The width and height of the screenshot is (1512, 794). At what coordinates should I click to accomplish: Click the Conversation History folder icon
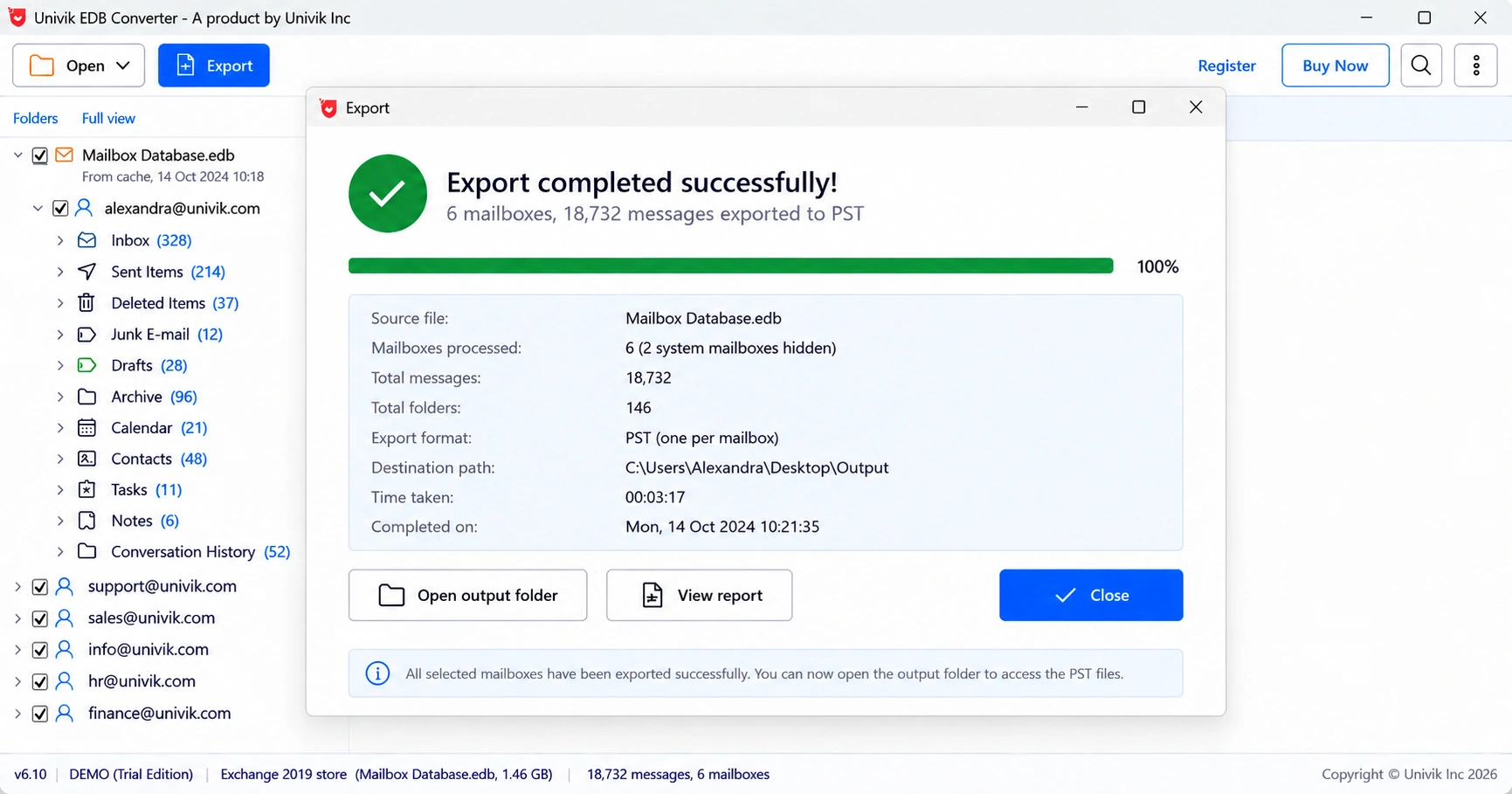click(x=86, y=552)
